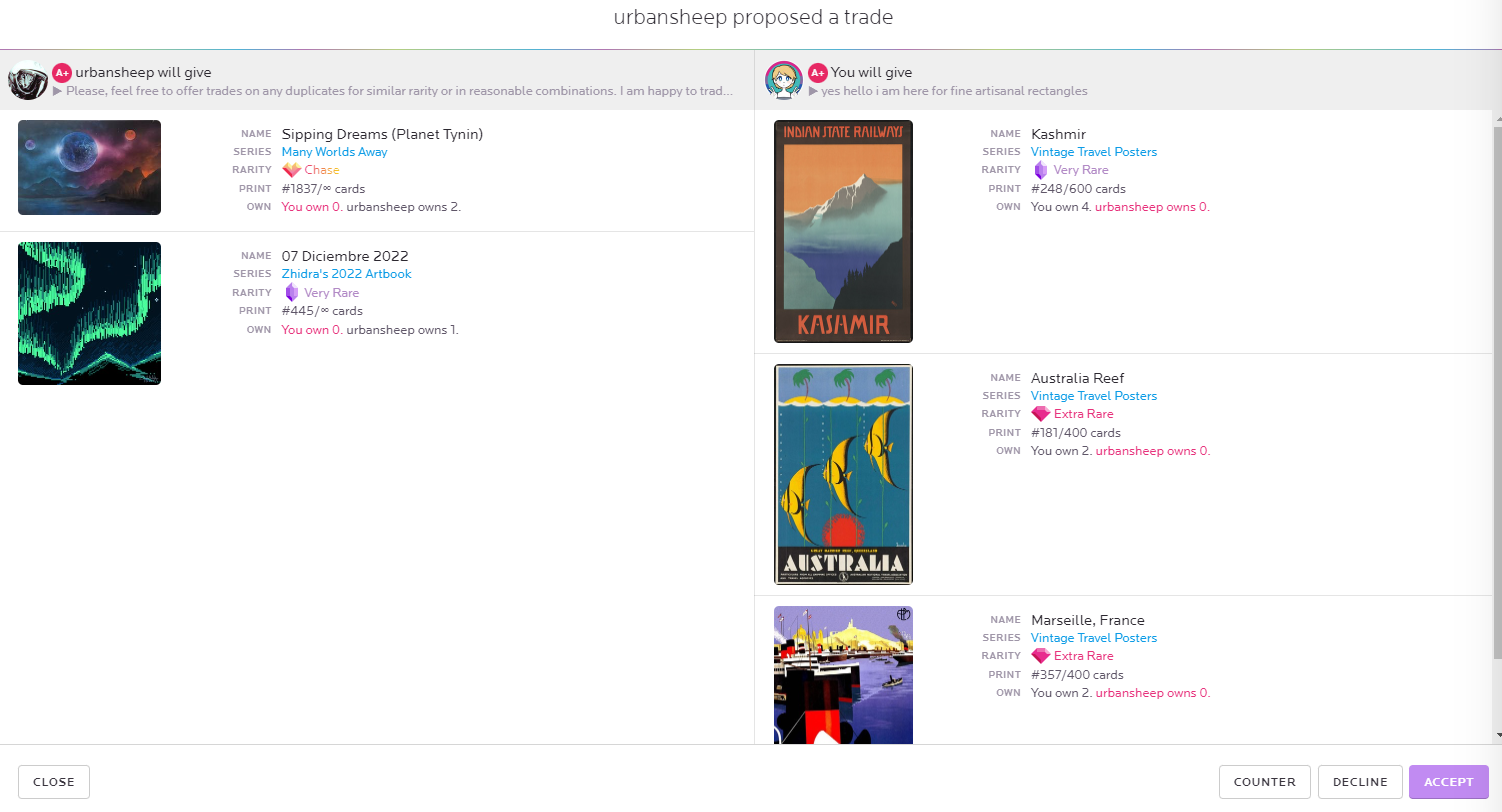Open Vintage Travel Posters link under Marseille, France
Viewport: 1502px width, 812px height.
pos(1094,638)
